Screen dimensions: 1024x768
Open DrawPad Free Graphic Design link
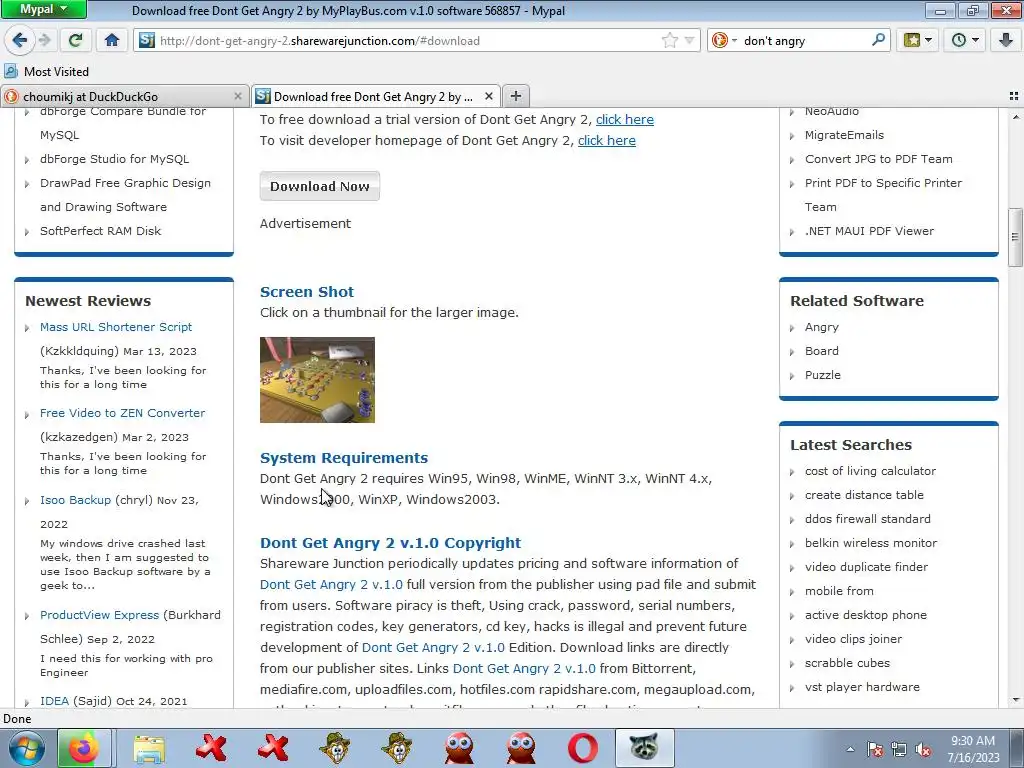(x=125, y=195)
